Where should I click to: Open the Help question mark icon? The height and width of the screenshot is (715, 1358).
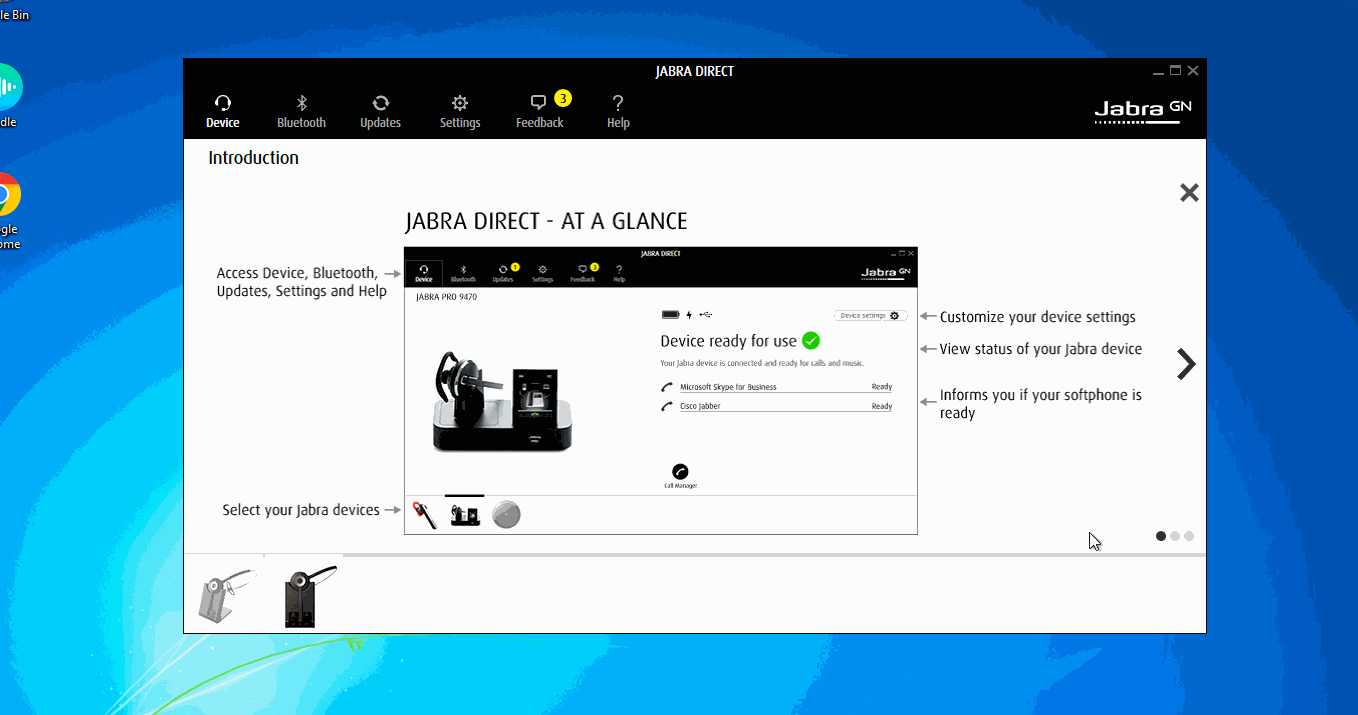click(618, 110)
